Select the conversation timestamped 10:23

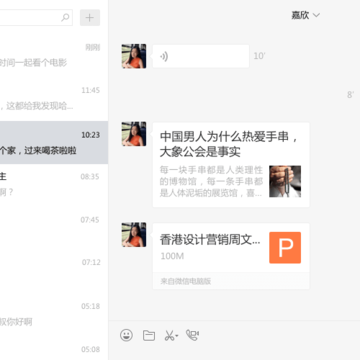pos(54,143)
